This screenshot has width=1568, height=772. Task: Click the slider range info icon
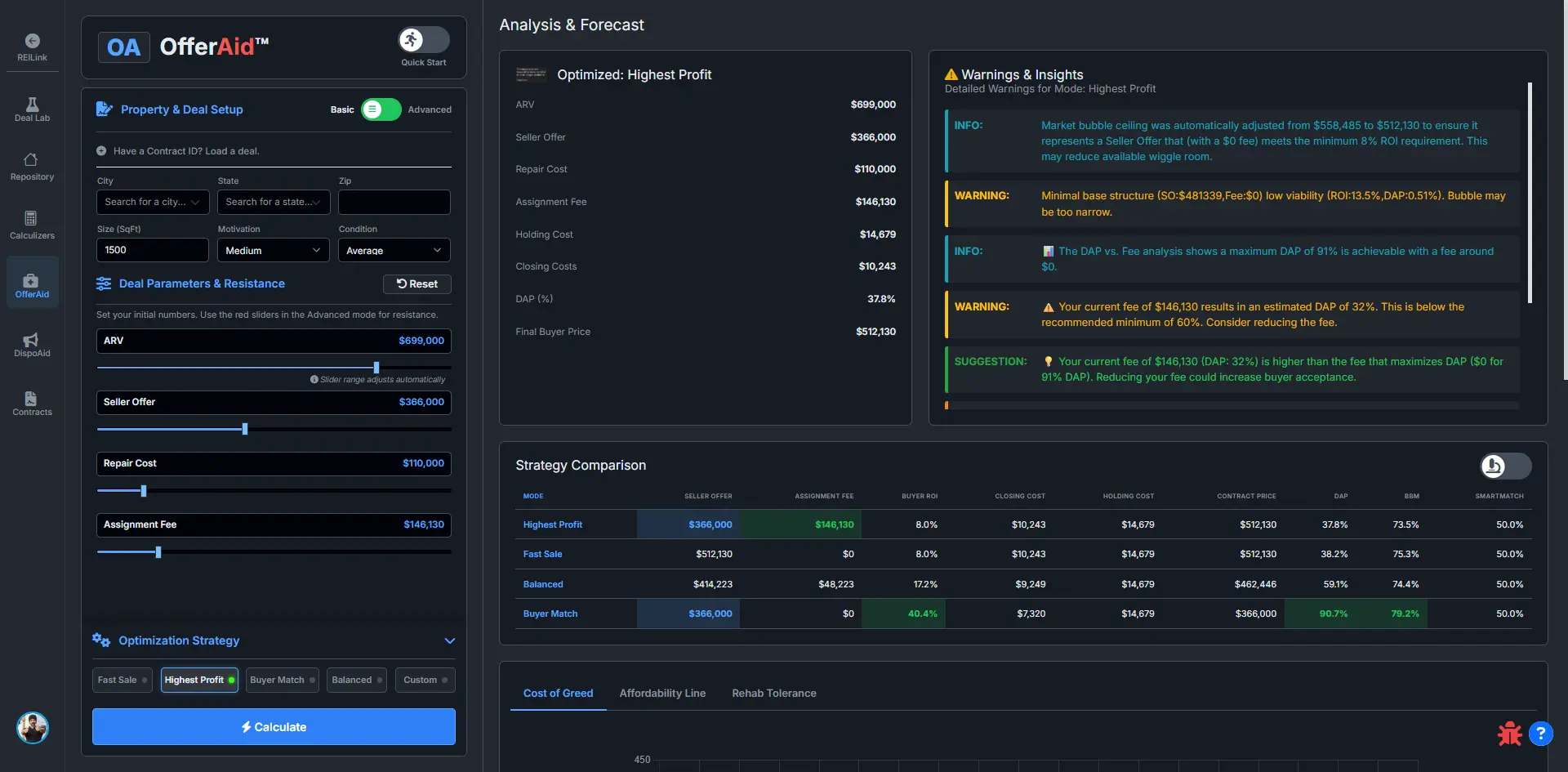[314, 379]
